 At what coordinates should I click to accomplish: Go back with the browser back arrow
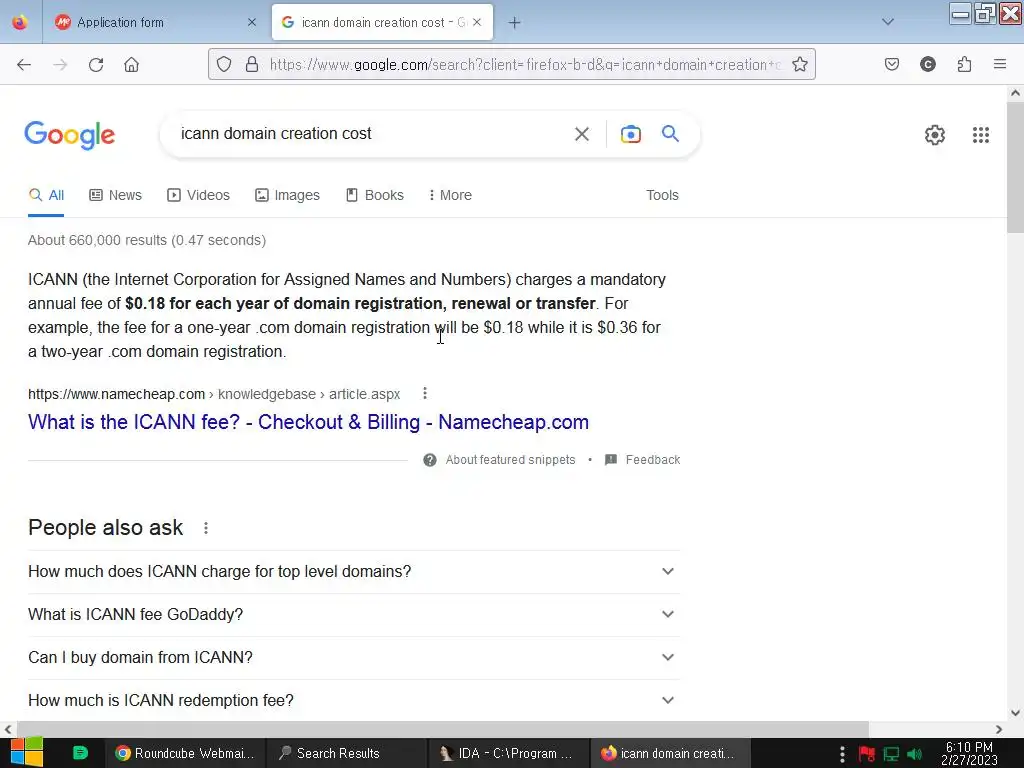pyautogui.click(x=24, y=65)
